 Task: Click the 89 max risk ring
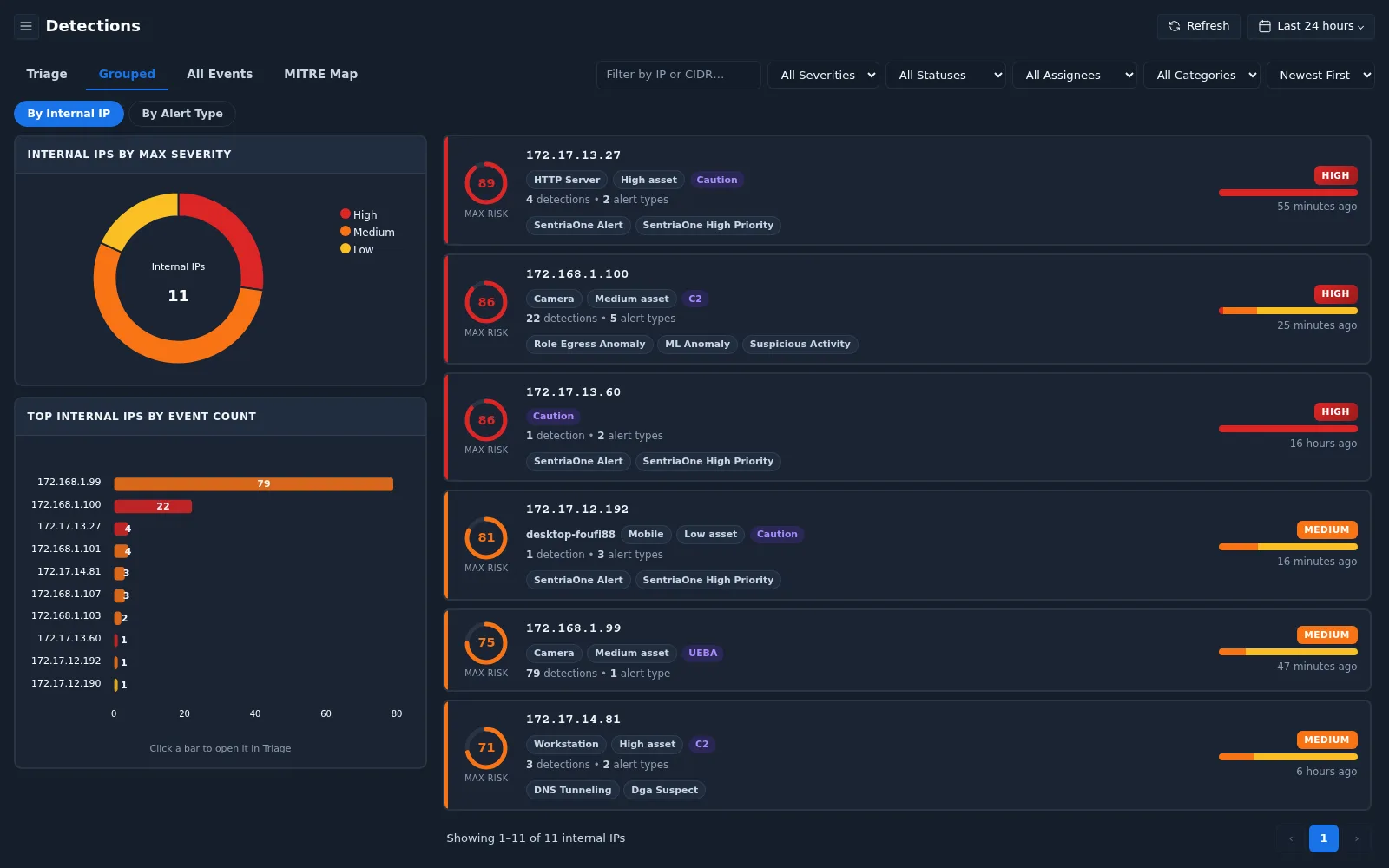tap(486, 183)
